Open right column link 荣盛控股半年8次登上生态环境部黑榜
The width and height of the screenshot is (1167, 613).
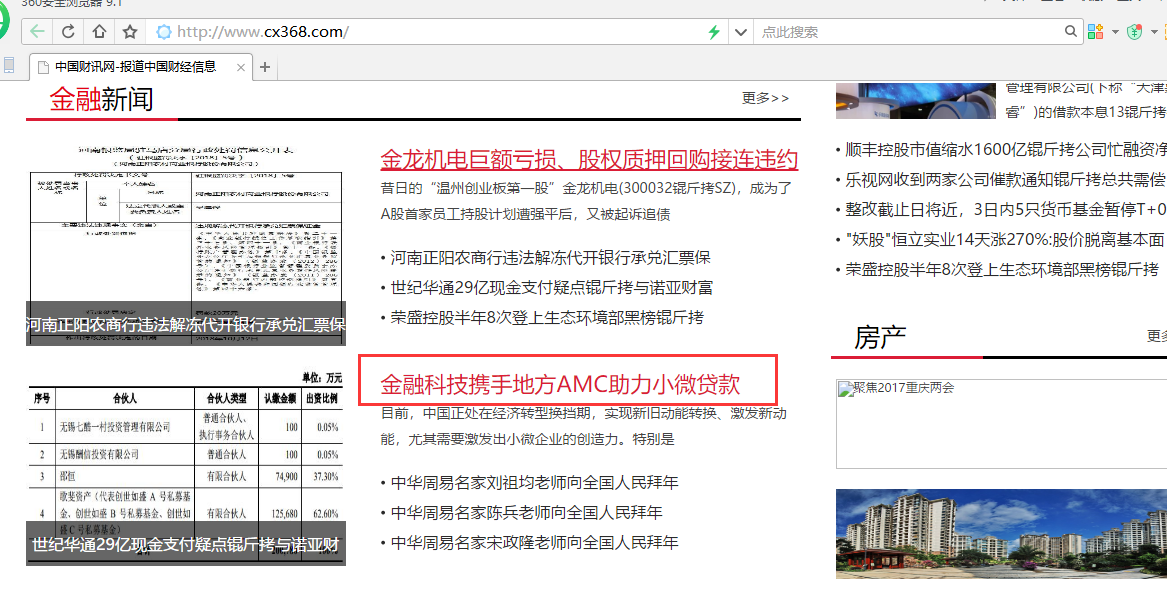point(1002,269)
